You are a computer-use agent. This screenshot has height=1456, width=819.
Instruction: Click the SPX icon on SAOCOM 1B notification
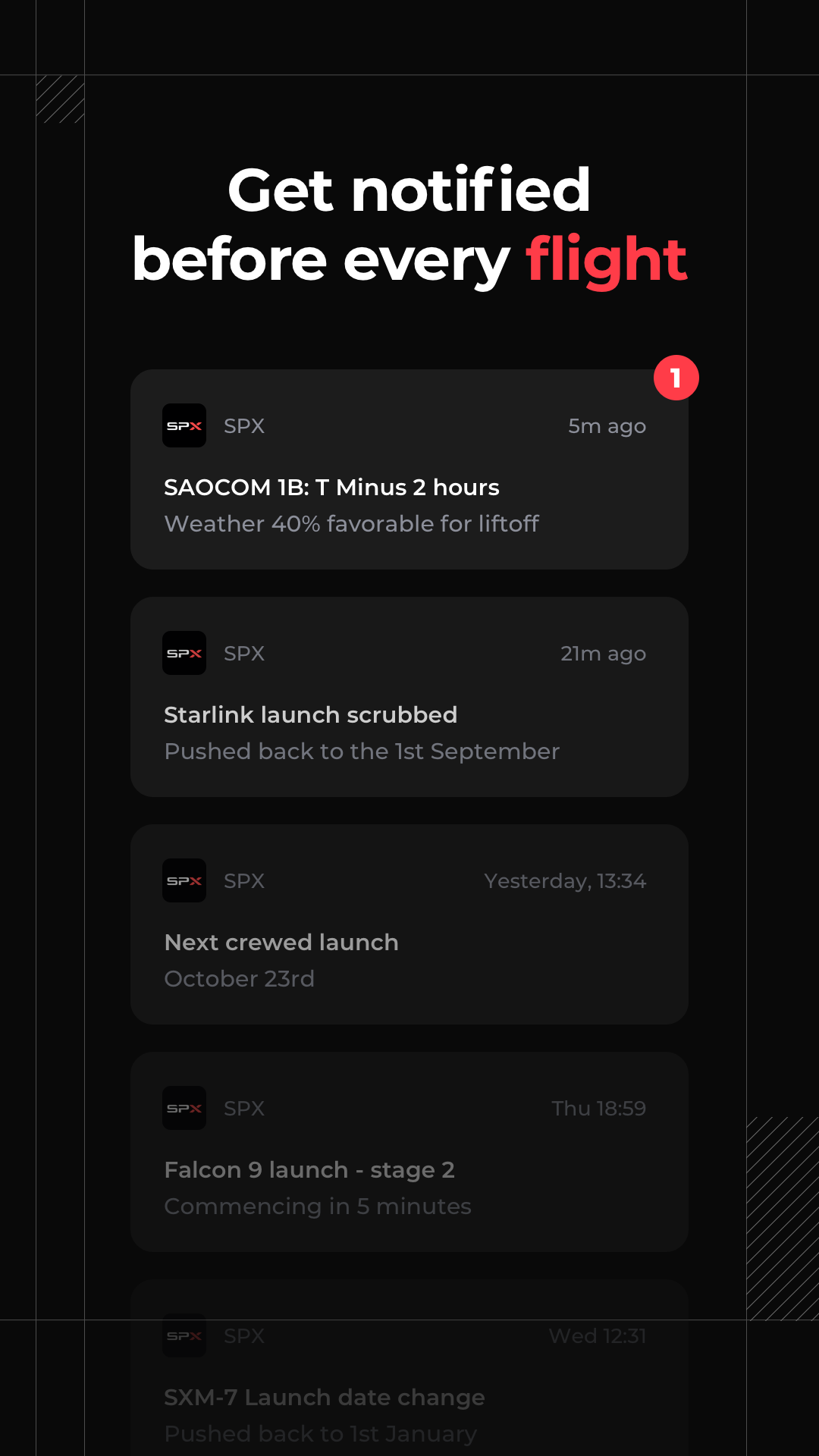click(184, 425)
